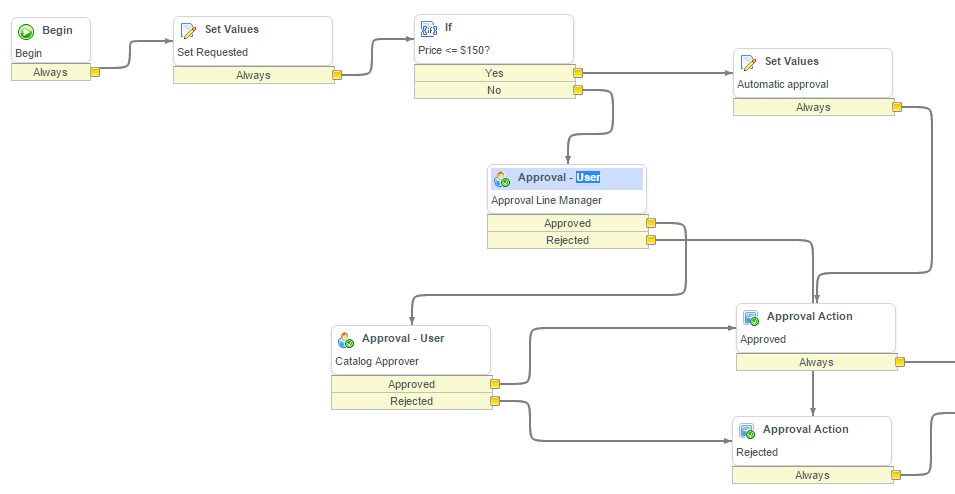
Task: Select the Approval Line Manager user icon
Action: (x=502, y=179)
